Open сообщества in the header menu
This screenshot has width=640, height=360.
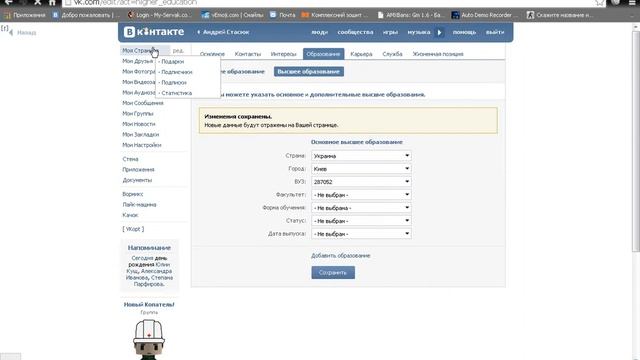[x=355, y=32]
